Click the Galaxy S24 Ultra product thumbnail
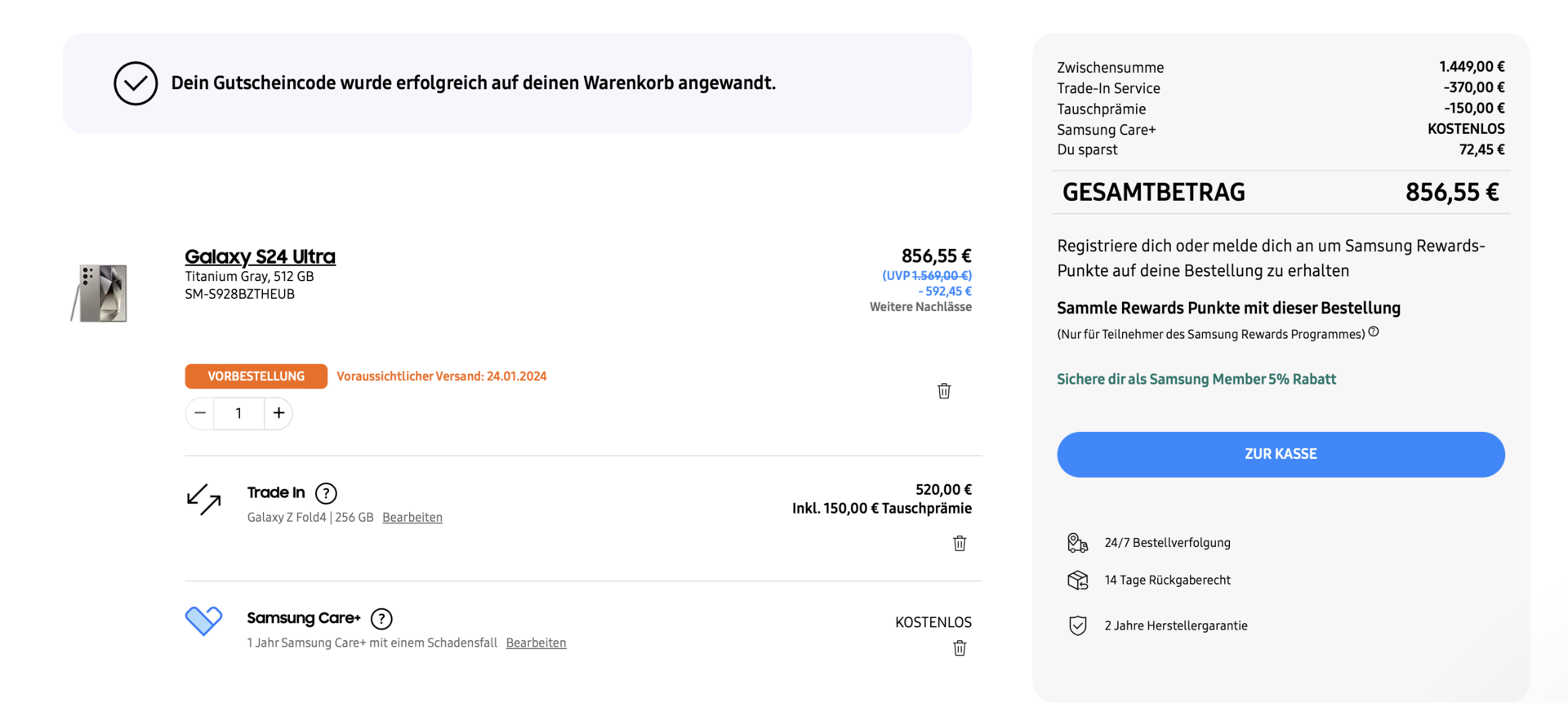 [x=101, y=293]
